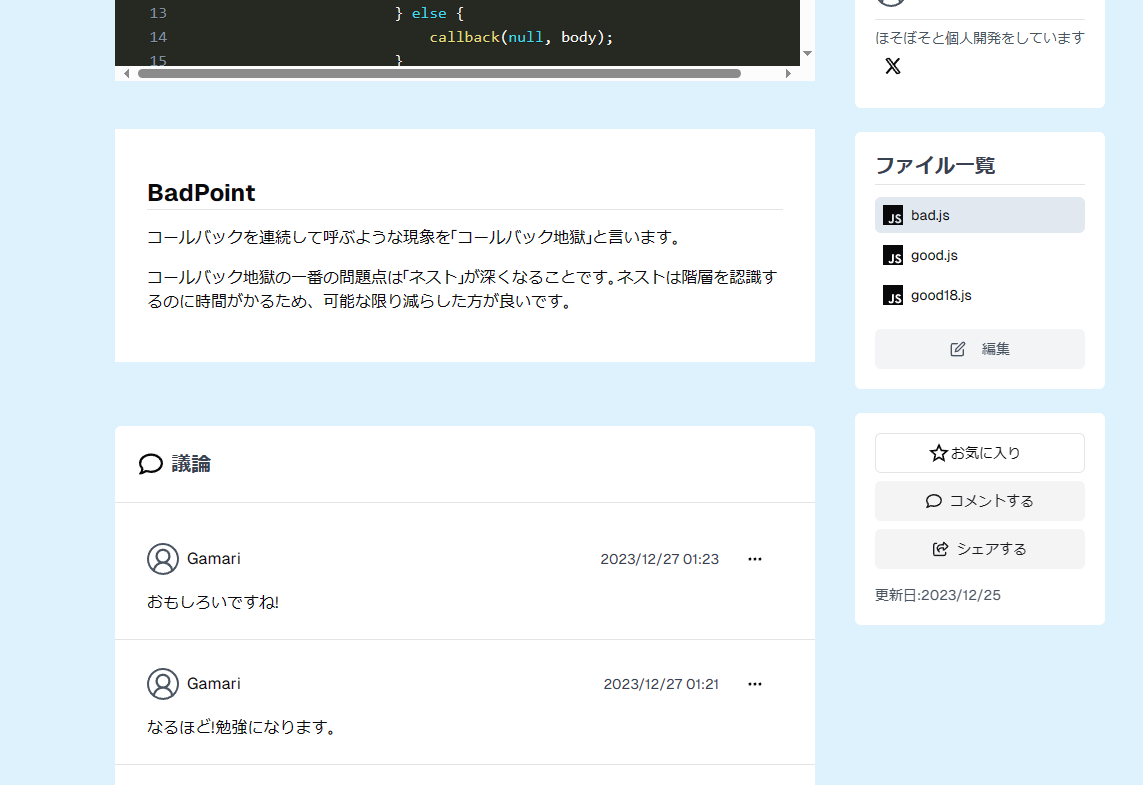Click the bio text ほそぼそと個人開発をしています
The image size is (1143, 785).
980,38
